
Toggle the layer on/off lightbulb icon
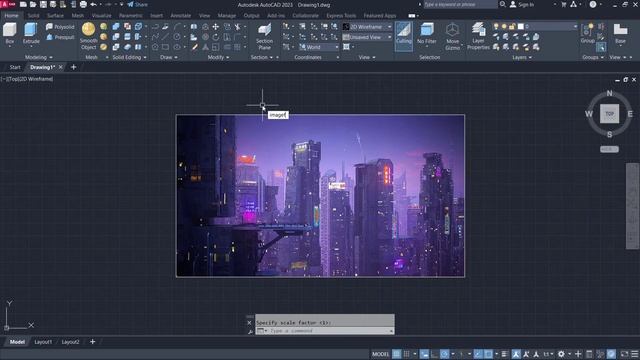coord(496,27)
